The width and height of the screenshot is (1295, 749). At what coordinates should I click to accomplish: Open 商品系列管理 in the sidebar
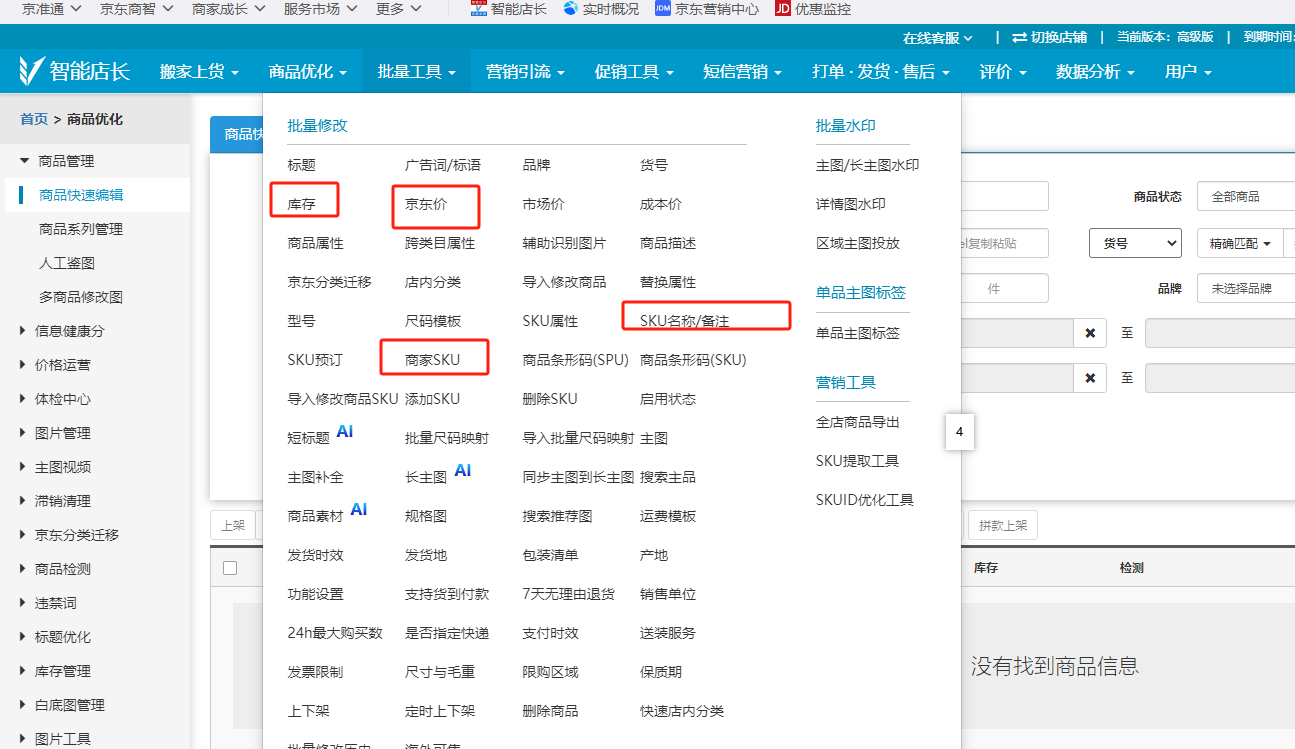click(x=81, y=229)
